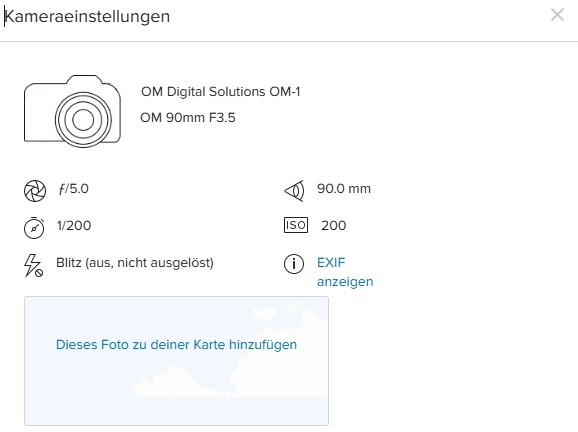Click the focal length eye icon
This screenshot has height=432, width=578.
[x=294, y=191]
